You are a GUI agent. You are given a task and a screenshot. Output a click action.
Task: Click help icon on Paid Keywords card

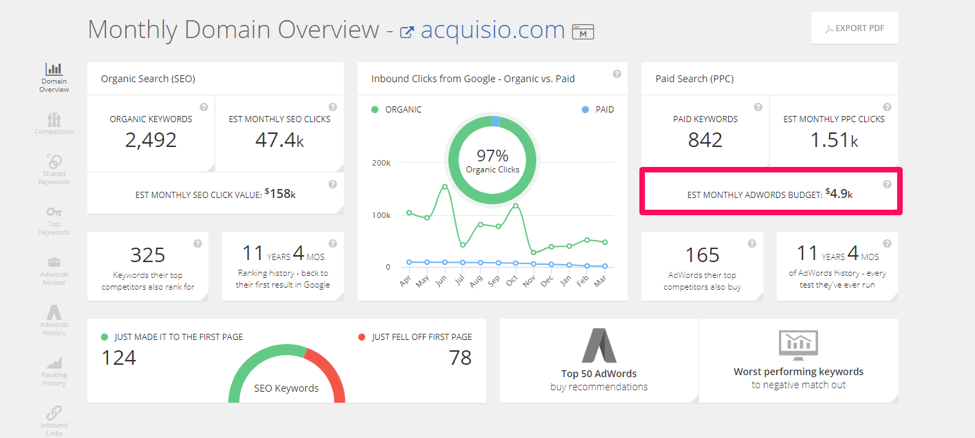click(758, 107)
